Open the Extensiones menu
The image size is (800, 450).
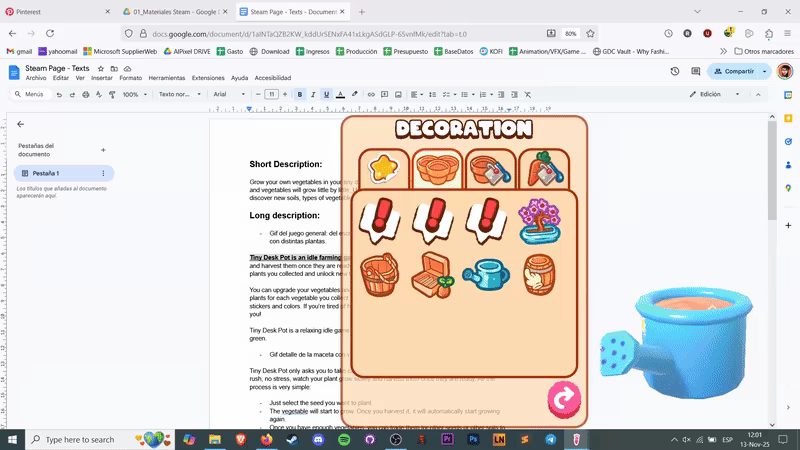coord(208,78)
